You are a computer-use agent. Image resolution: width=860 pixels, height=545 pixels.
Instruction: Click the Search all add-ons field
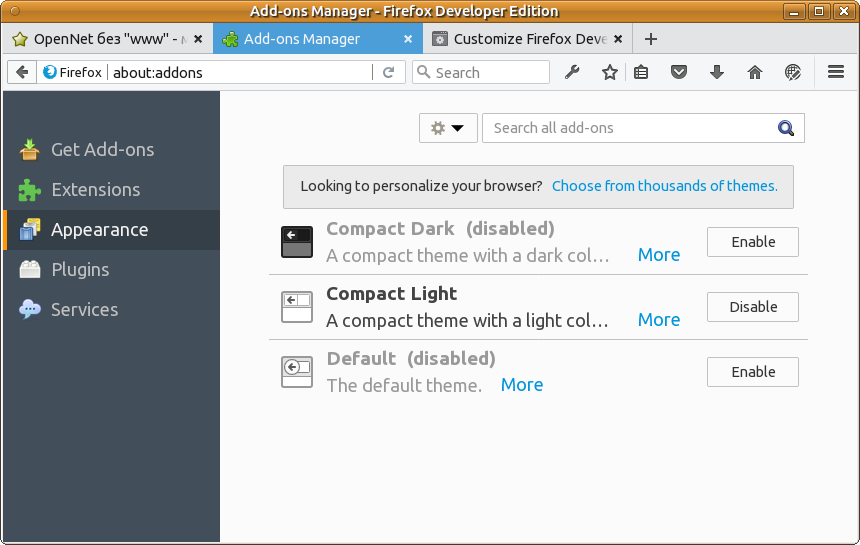point(630,128)
